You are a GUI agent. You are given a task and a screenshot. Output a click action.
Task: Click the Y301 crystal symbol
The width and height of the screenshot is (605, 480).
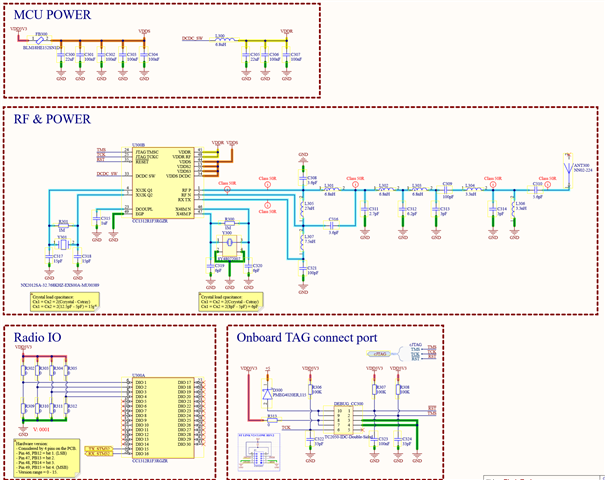pos(63,244)
